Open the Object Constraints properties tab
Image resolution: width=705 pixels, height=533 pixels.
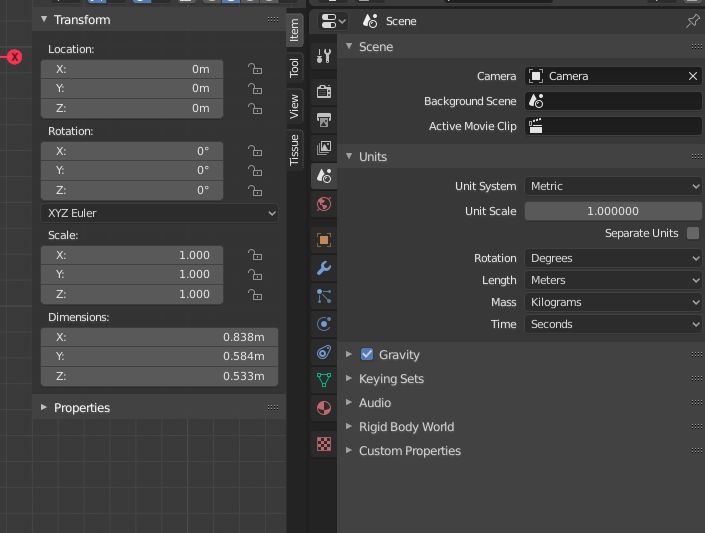324,352
